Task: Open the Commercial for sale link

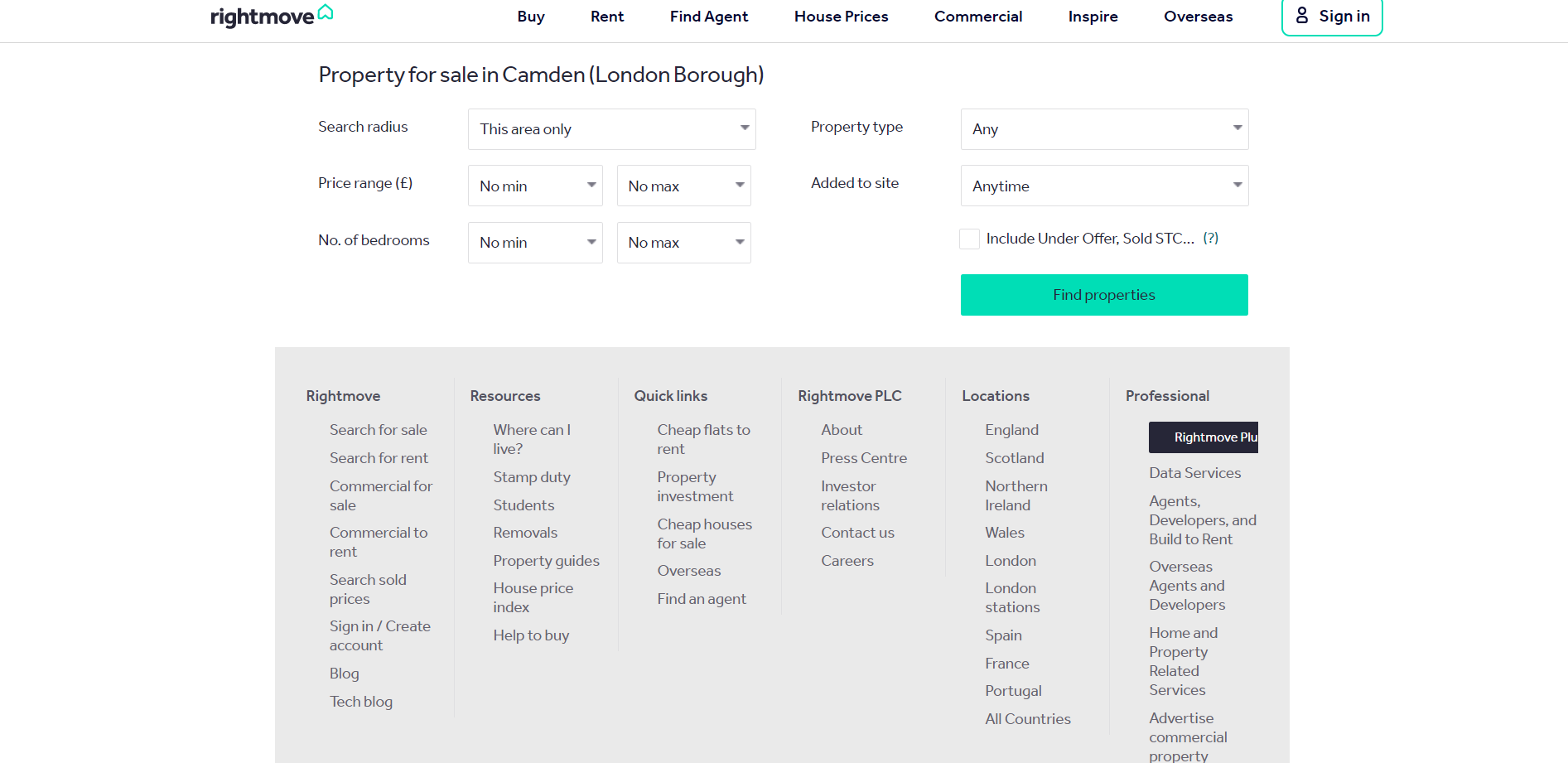Action: coord(381,495)
